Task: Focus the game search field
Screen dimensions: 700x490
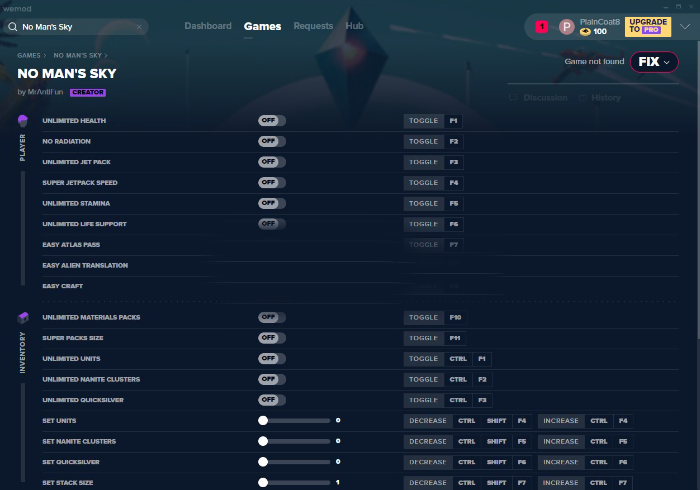Action: tap(76, 27)
